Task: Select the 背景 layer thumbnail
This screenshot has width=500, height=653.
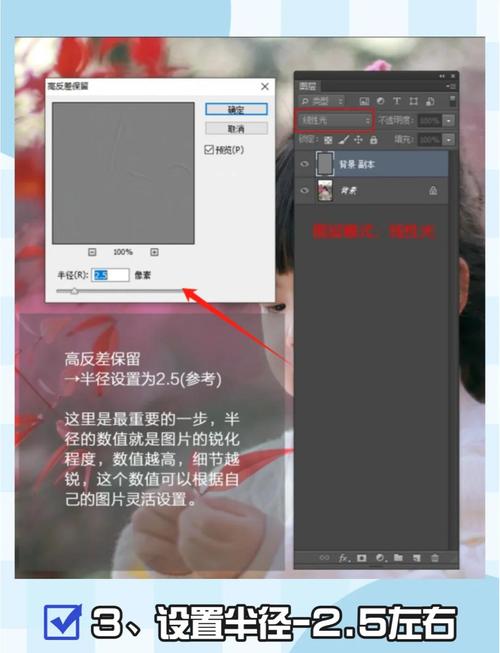Action: click(325, 190)
